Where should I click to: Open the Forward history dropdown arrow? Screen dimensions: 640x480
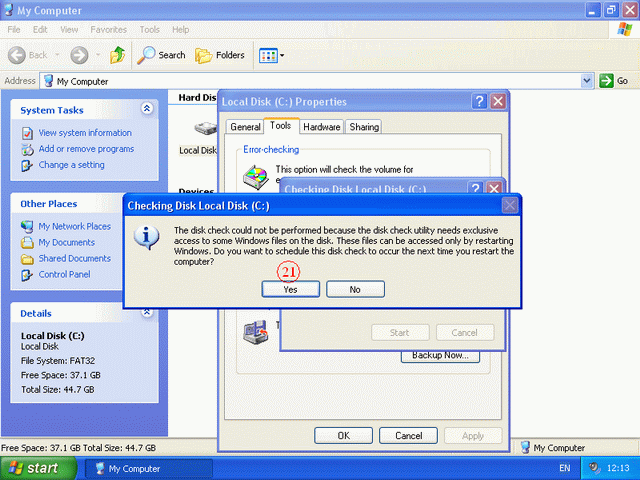98,55
